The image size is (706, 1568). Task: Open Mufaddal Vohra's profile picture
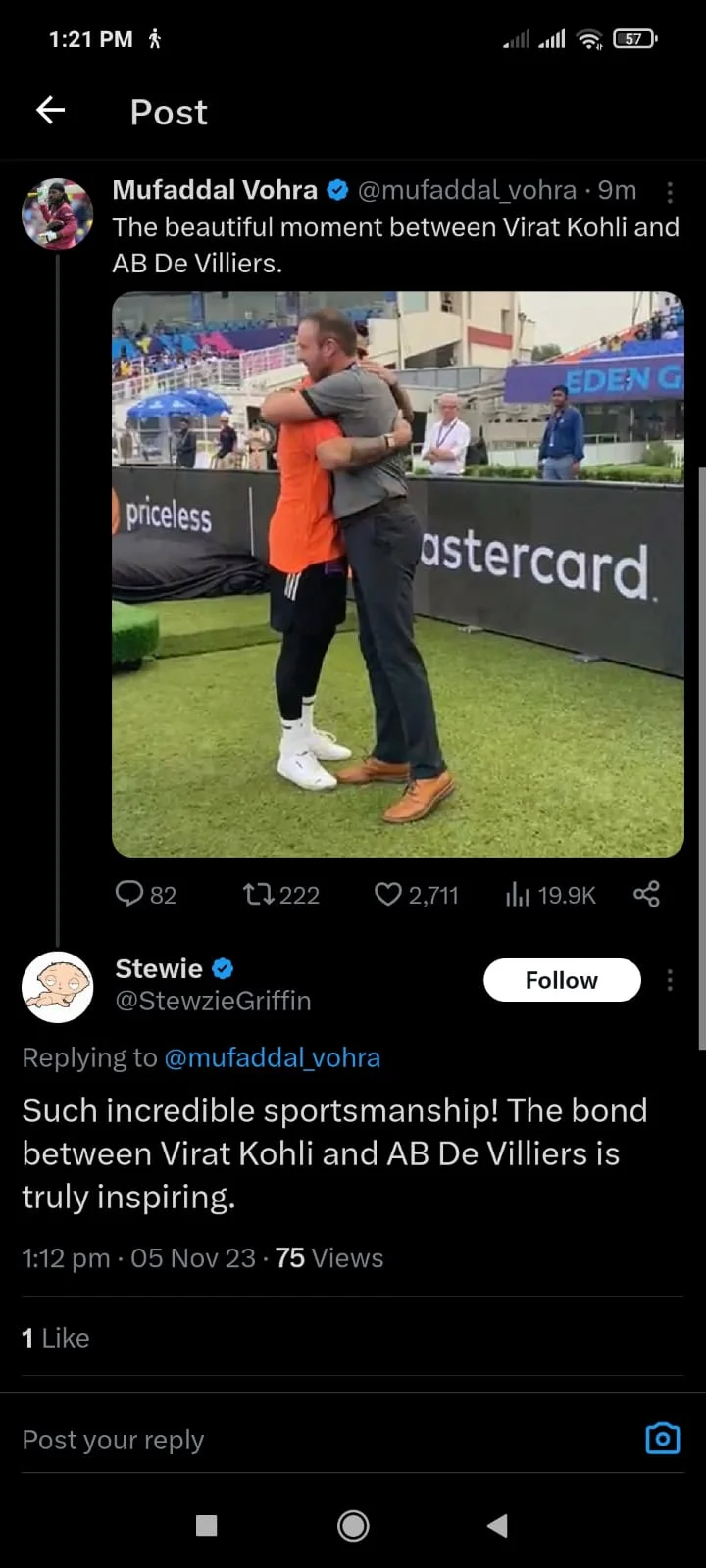[57, 215]
